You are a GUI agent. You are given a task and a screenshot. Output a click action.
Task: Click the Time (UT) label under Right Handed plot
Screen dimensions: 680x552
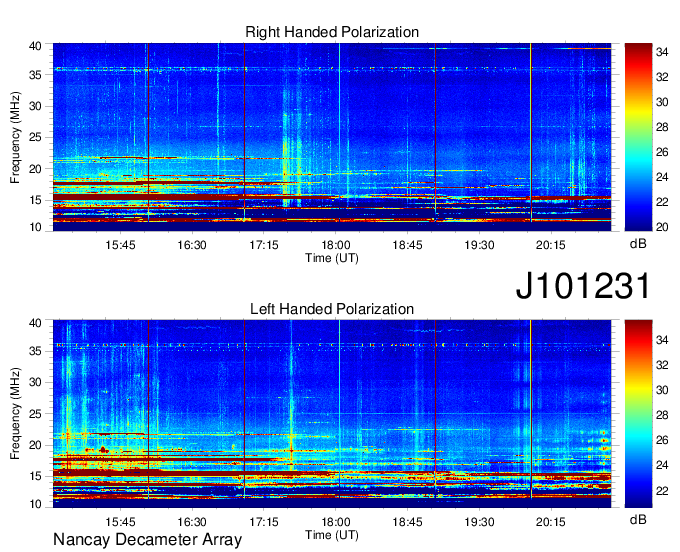332,258
